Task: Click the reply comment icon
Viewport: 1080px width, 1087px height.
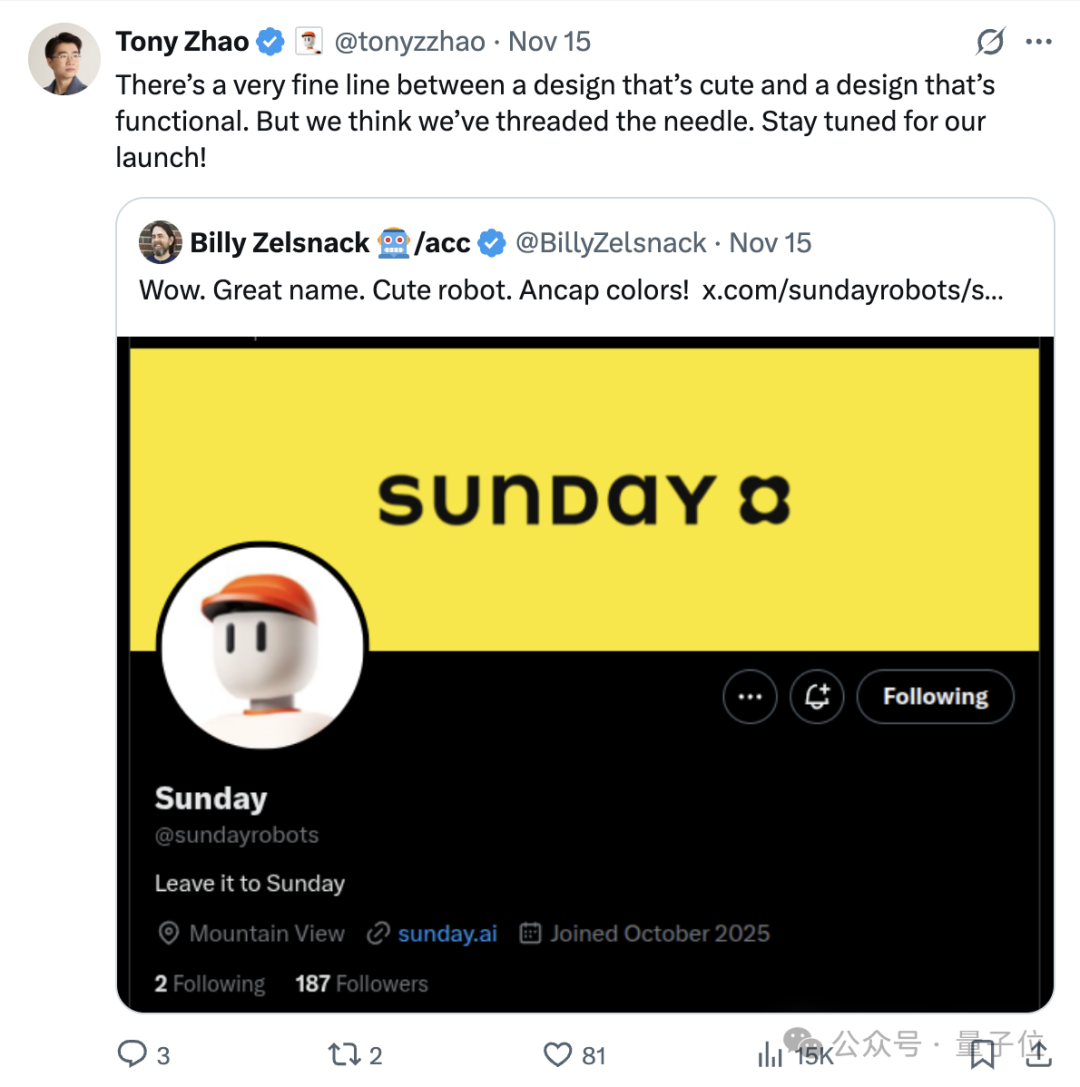Action: tap(132, 1053)
